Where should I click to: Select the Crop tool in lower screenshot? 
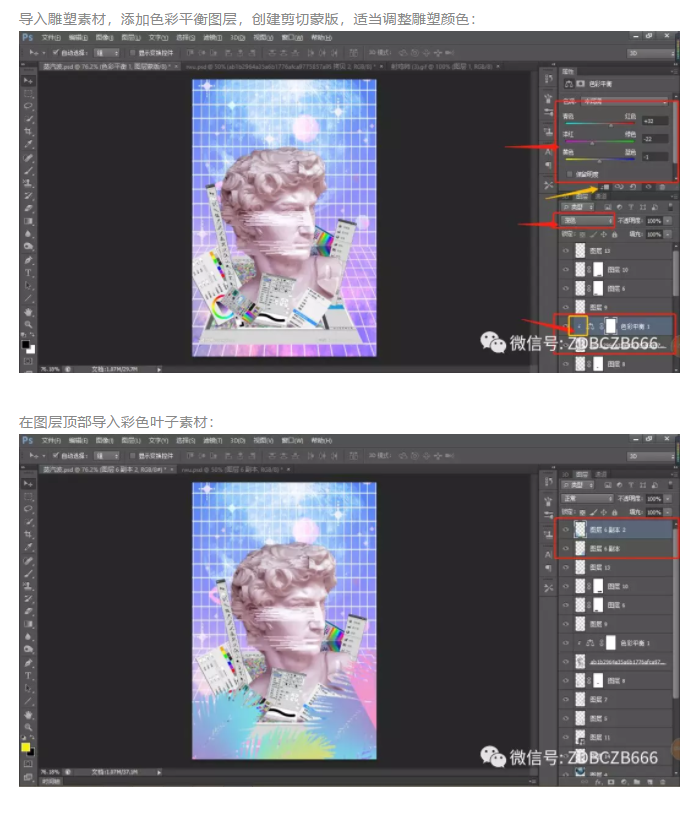tap(28, 534)
